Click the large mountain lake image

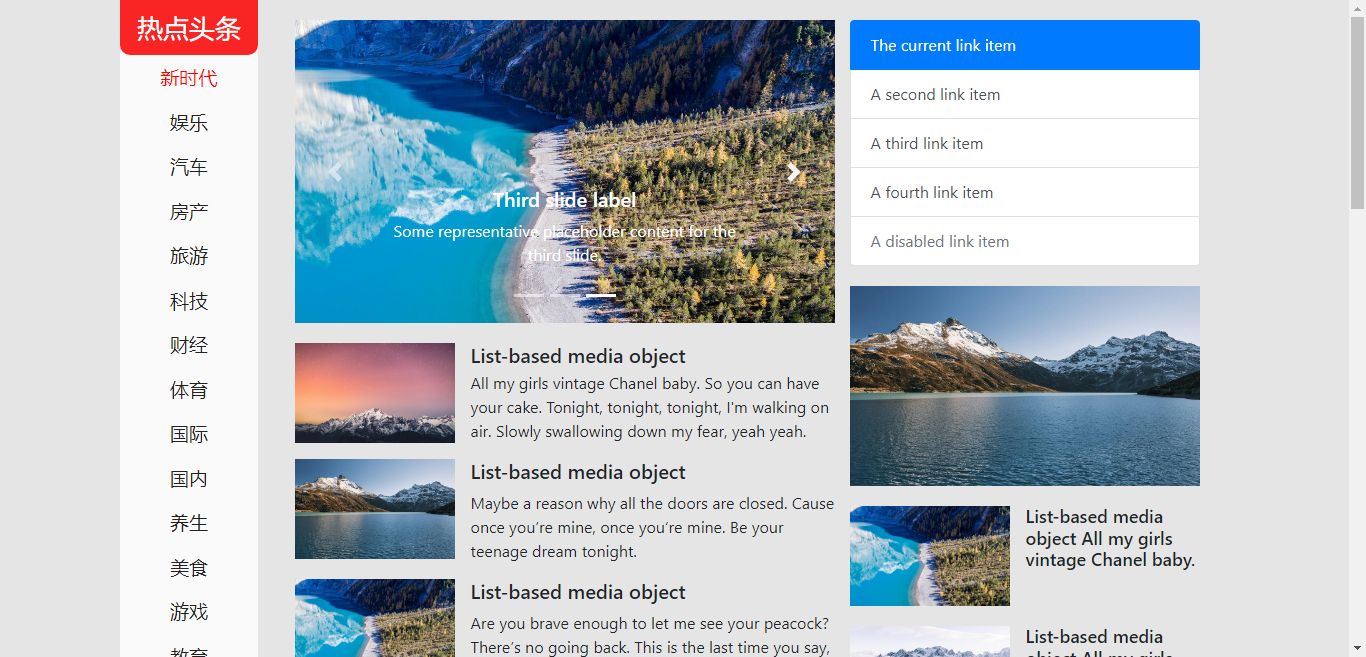click(x=1024, y=386)
